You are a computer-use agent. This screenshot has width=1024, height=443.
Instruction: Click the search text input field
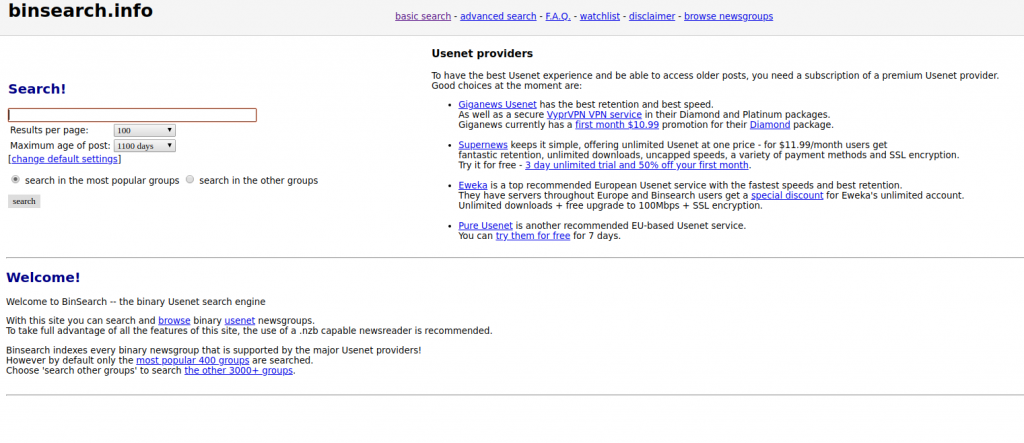click(x=132, y=115)
